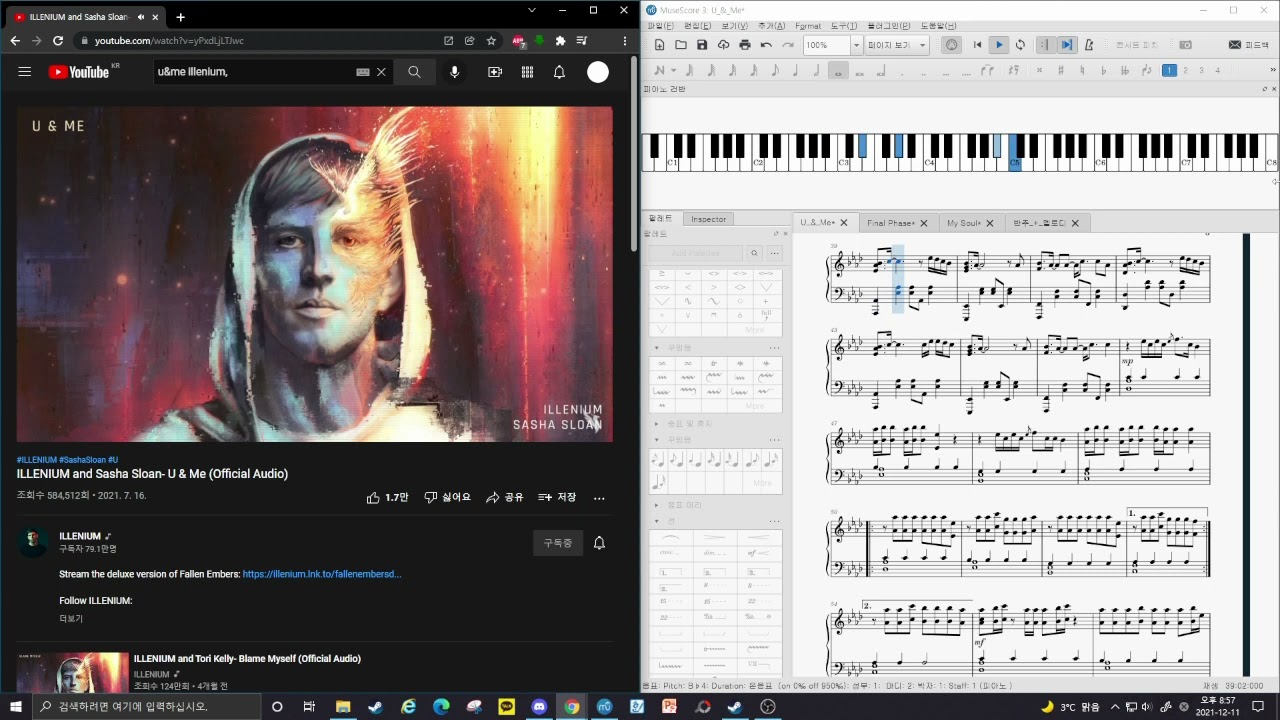Open note input mode dropdown arrow
The width and height of the screenshot is (1280, 720).
click(674, 70)
